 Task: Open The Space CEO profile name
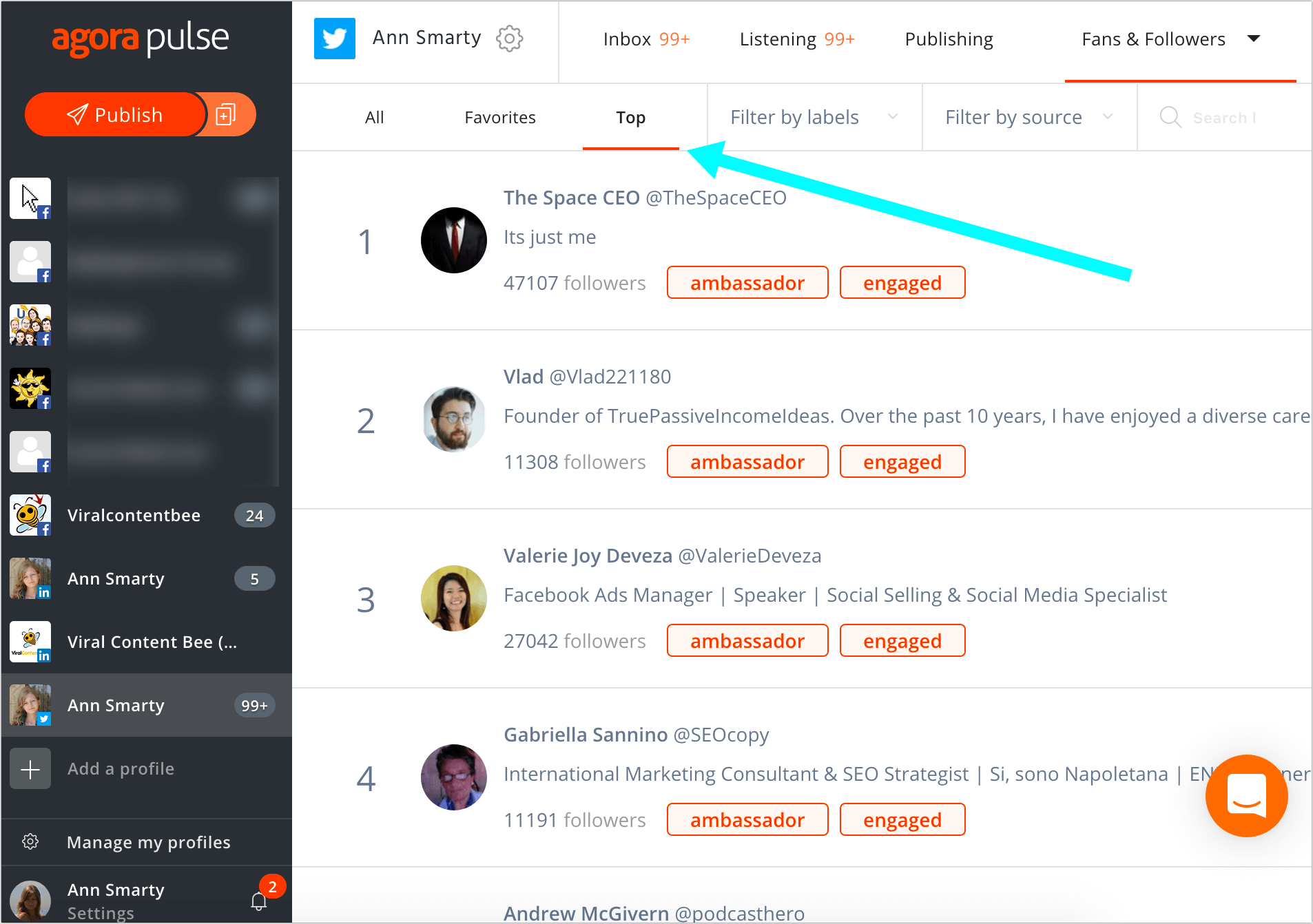[572, 198]
